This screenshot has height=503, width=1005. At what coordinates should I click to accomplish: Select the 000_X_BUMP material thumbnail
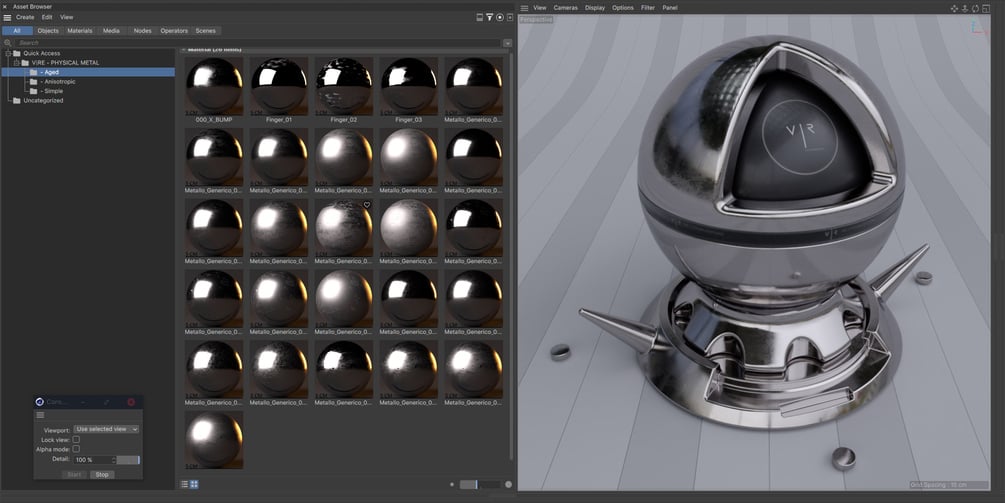point(214,86)
